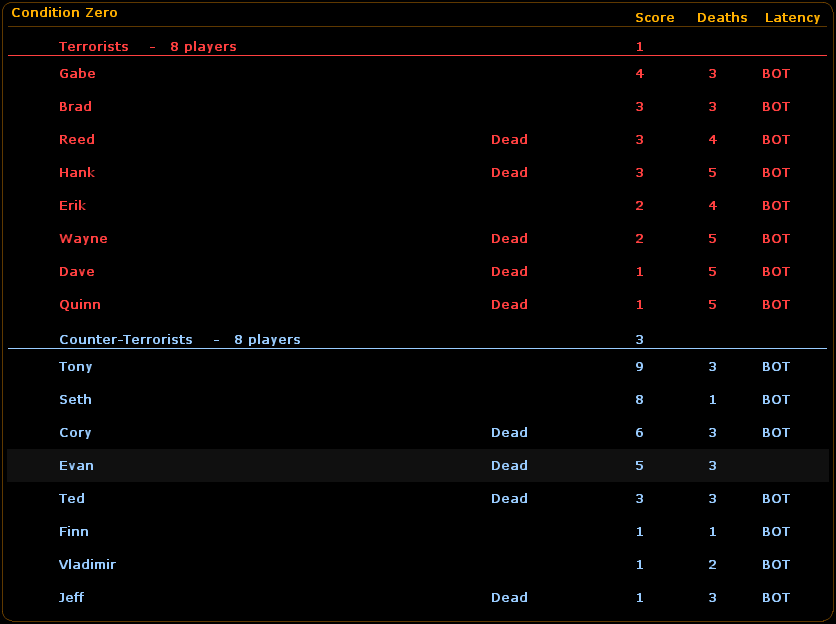Viewport: 836px width, 624px height.
Task: Click Jeff's BOT latency label
Action: tap(775, 597)
